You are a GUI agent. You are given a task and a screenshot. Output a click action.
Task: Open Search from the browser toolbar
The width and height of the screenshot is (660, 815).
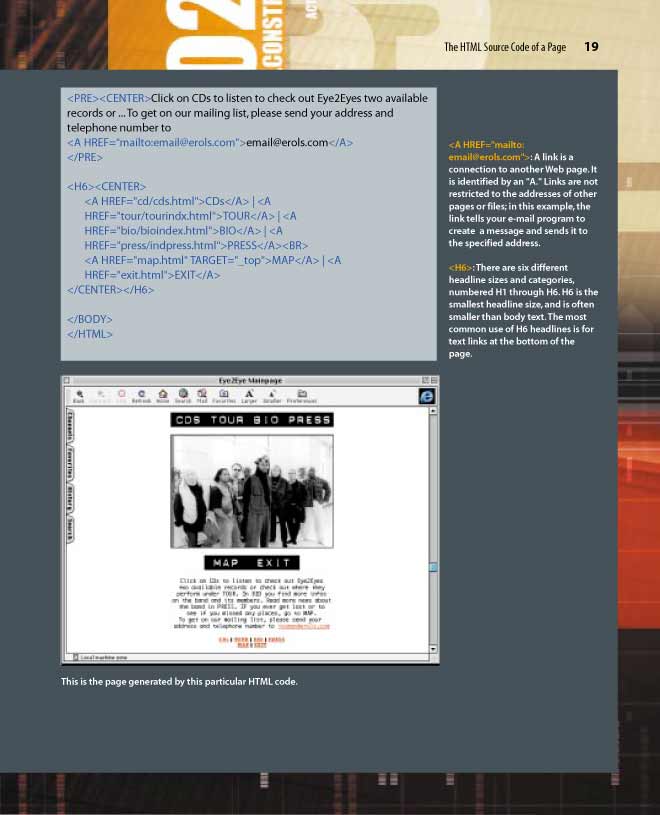pyautogui.click(x=183, y=395)
